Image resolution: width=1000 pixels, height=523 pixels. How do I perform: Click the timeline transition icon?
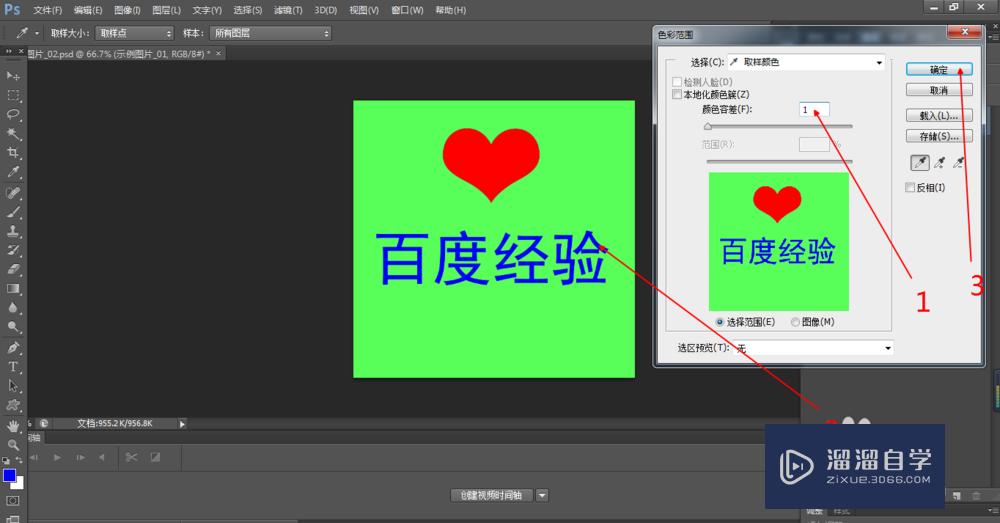pos(155,457)
